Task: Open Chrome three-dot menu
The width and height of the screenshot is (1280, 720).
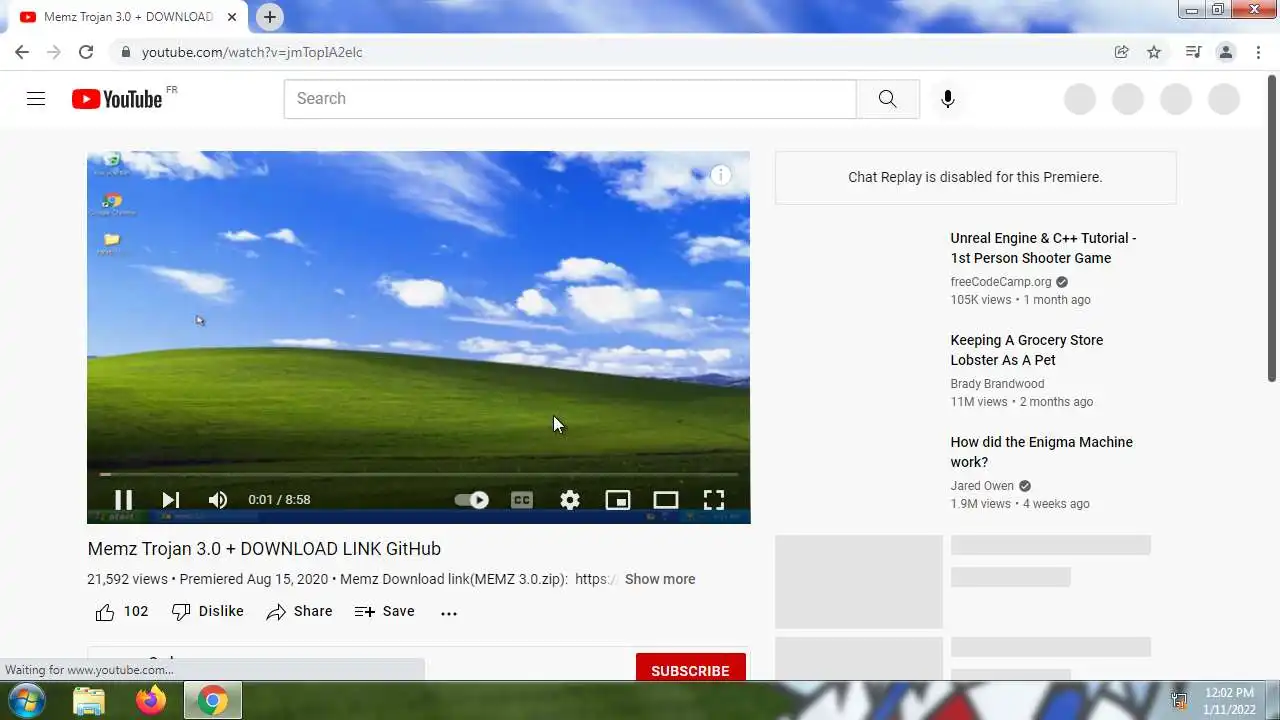Action: click(1258, 52)
